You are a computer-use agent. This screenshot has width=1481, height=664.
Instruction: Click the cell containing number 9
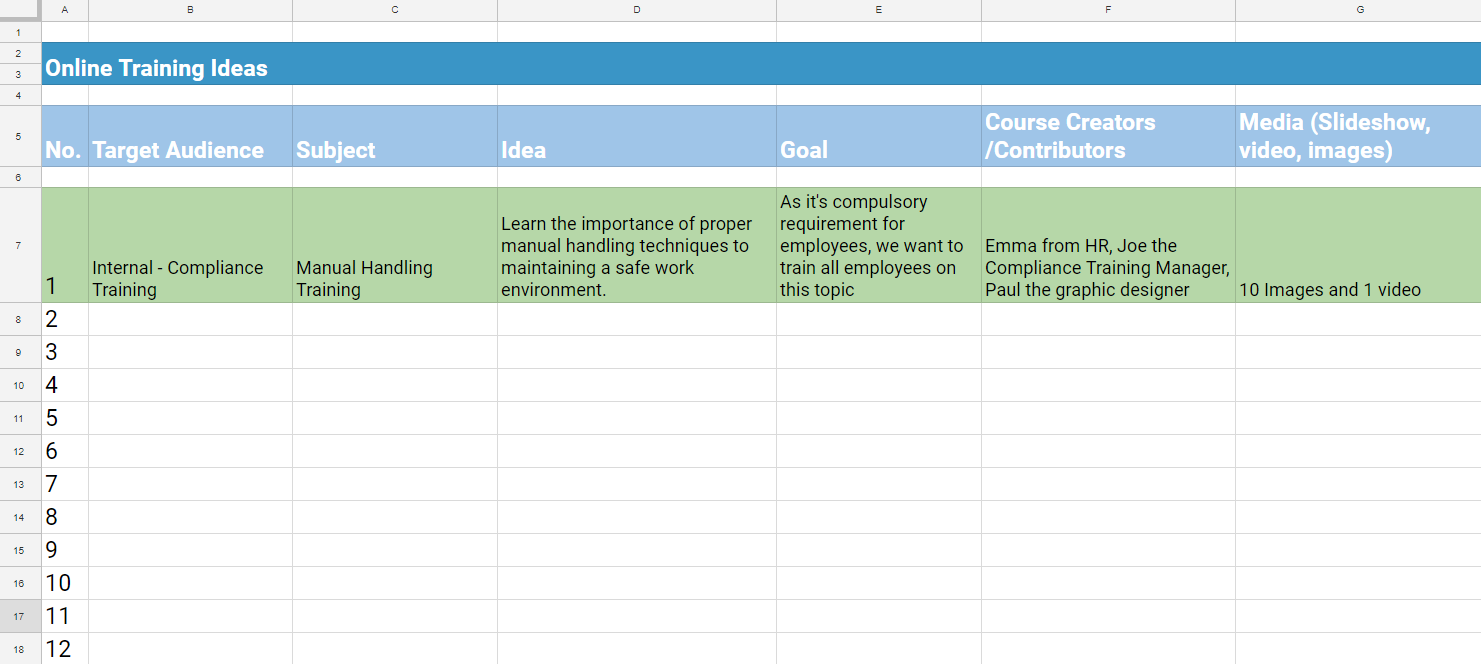pos(65,550)
